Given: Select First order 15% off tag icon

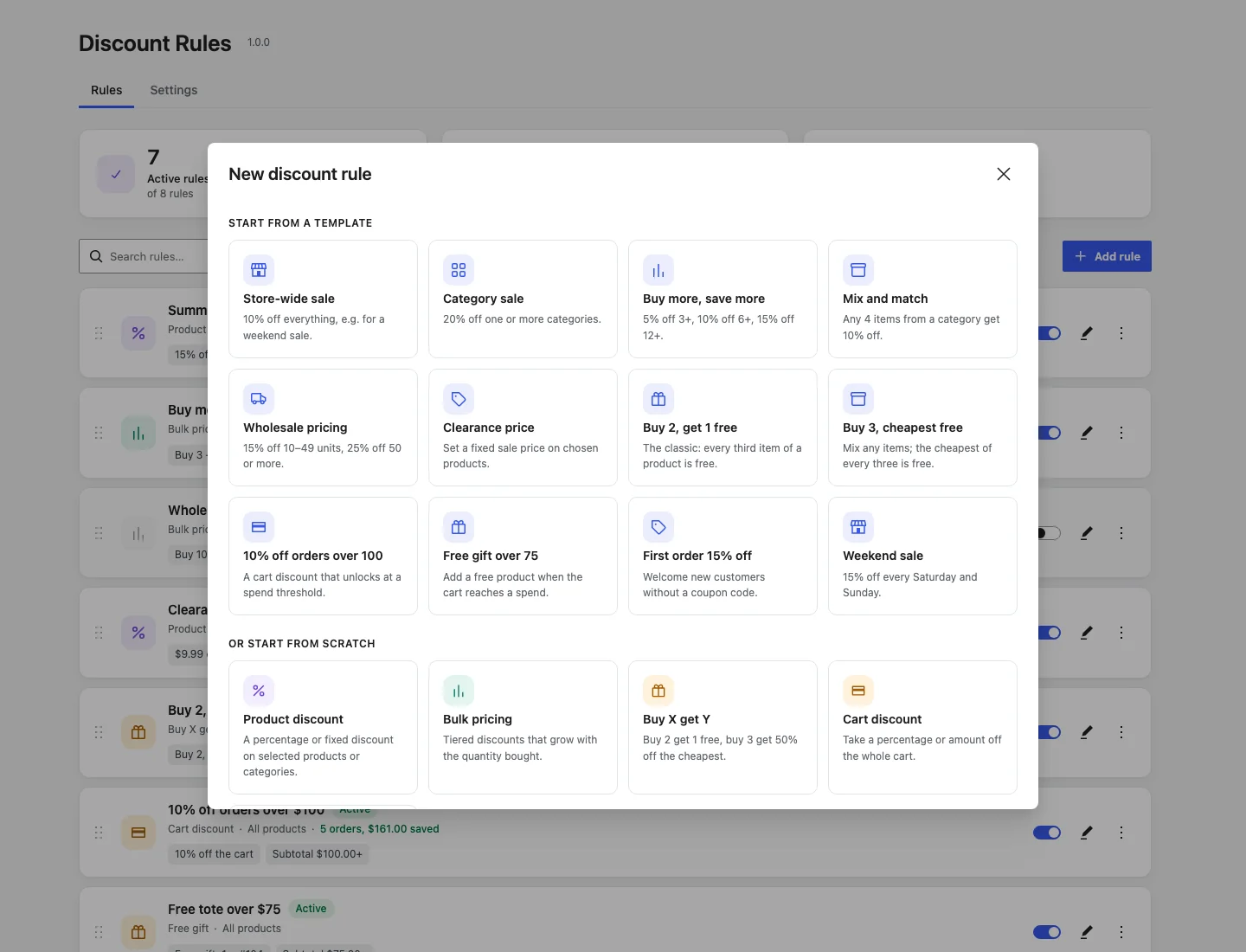Looking at the screenshot, I should pos(658,527).
